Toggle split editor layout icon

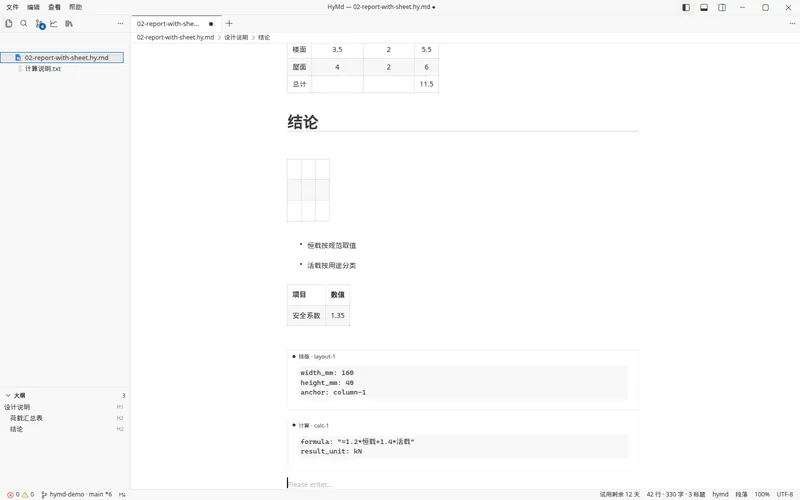click(x=722, y=7)
